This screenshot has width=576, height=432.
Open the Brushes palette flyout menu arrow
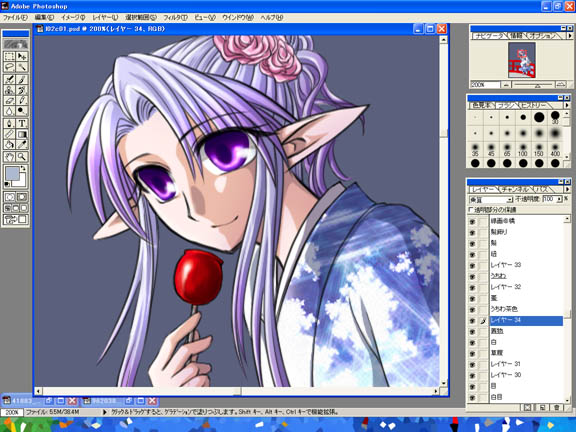tap(568, 105)
